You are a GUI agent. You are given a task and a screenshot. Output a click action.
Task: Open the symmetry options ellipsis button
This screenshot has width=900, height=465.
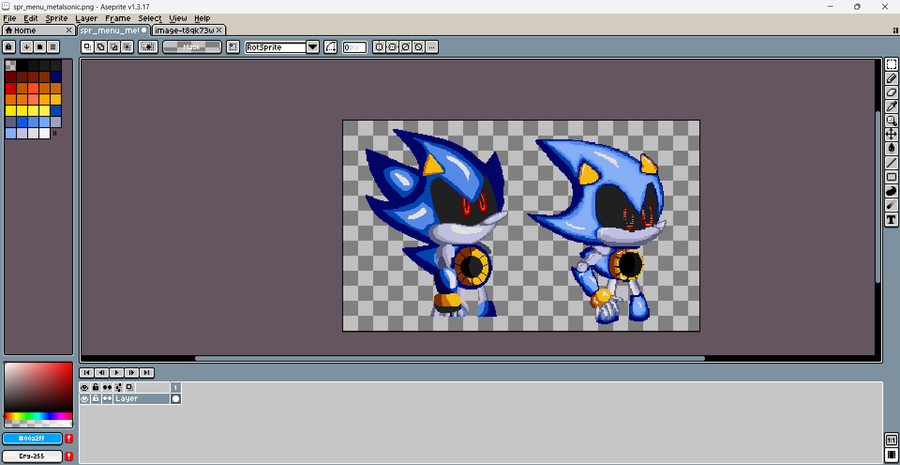click(x=432, y=47)
